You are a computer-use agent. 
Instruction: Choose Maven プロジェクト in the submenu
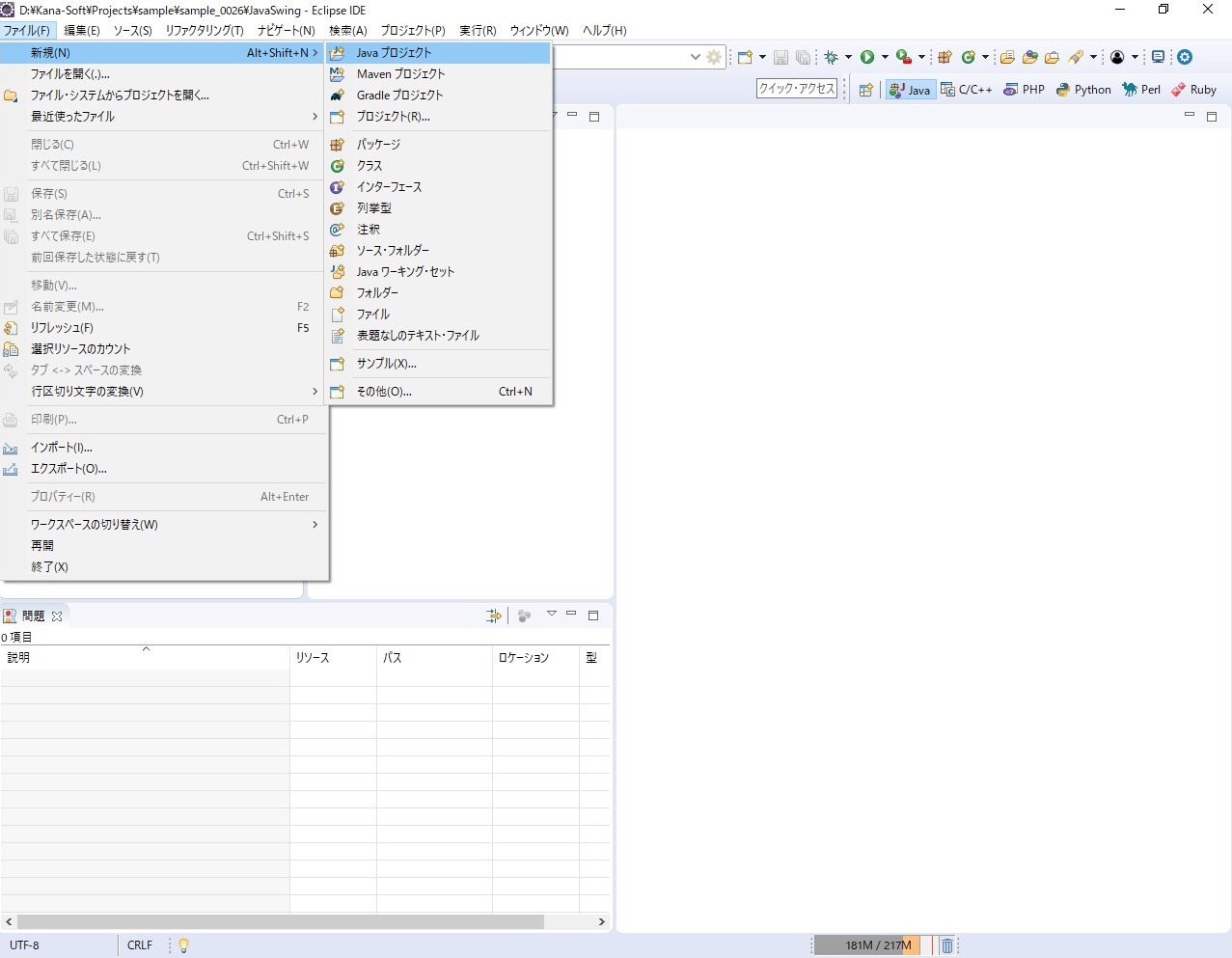click(439, 74)
